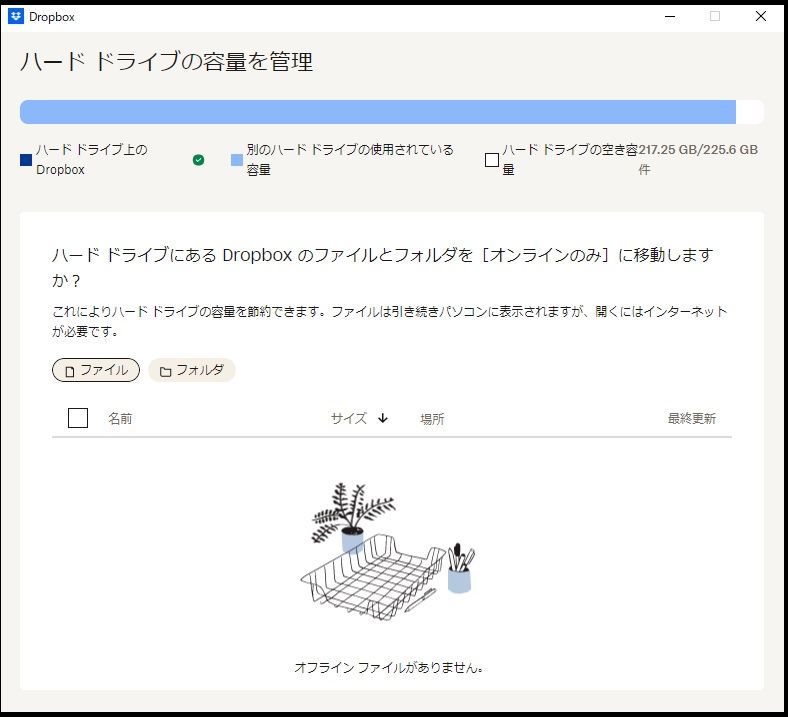Click the hard drive capacity usage bar
The width and height of the screenshot is (788, 717).
(x=392, y=112)
